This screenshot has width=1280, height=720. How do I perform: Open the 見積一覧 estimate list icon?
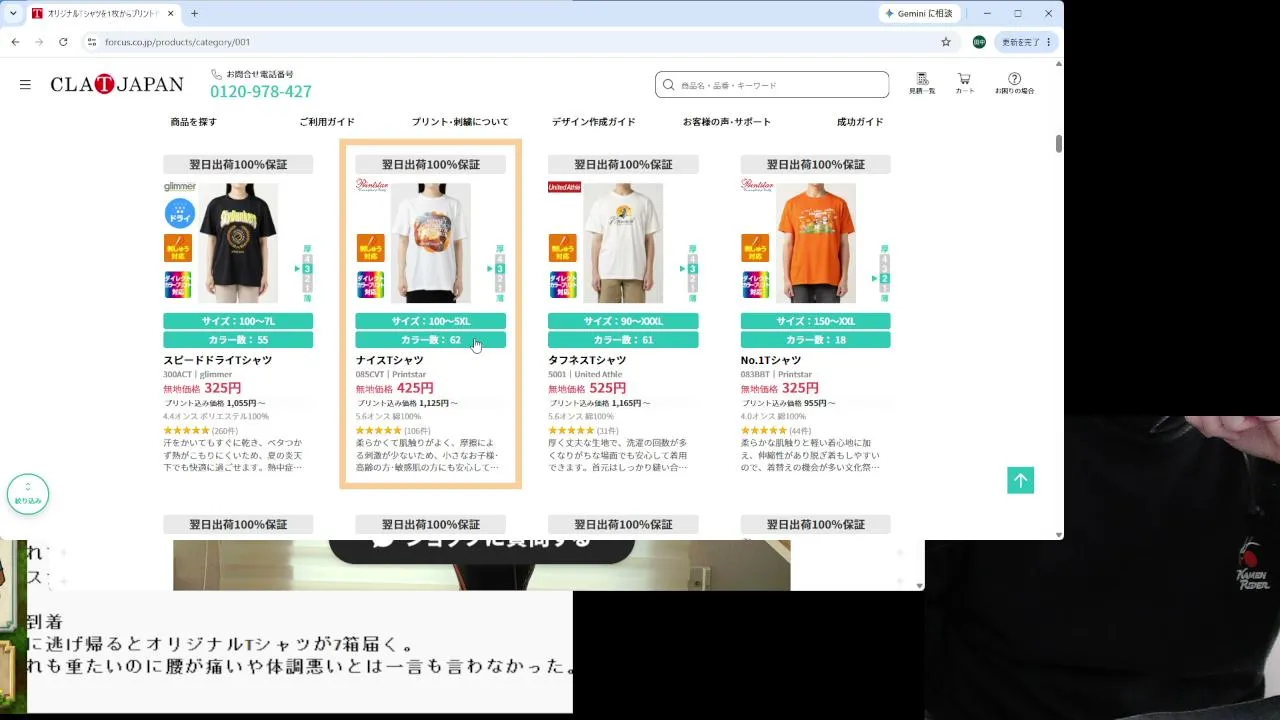[922, 83]
